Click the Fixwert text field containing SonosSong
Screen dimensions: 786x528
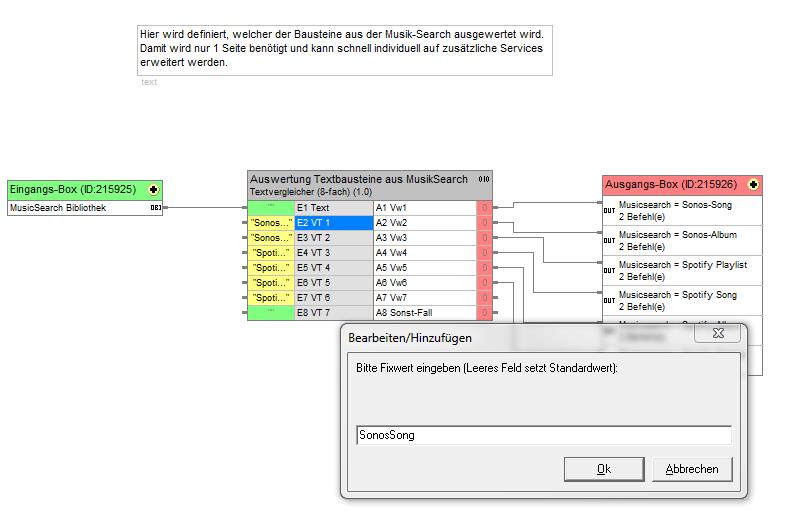(x=543, y=435)
